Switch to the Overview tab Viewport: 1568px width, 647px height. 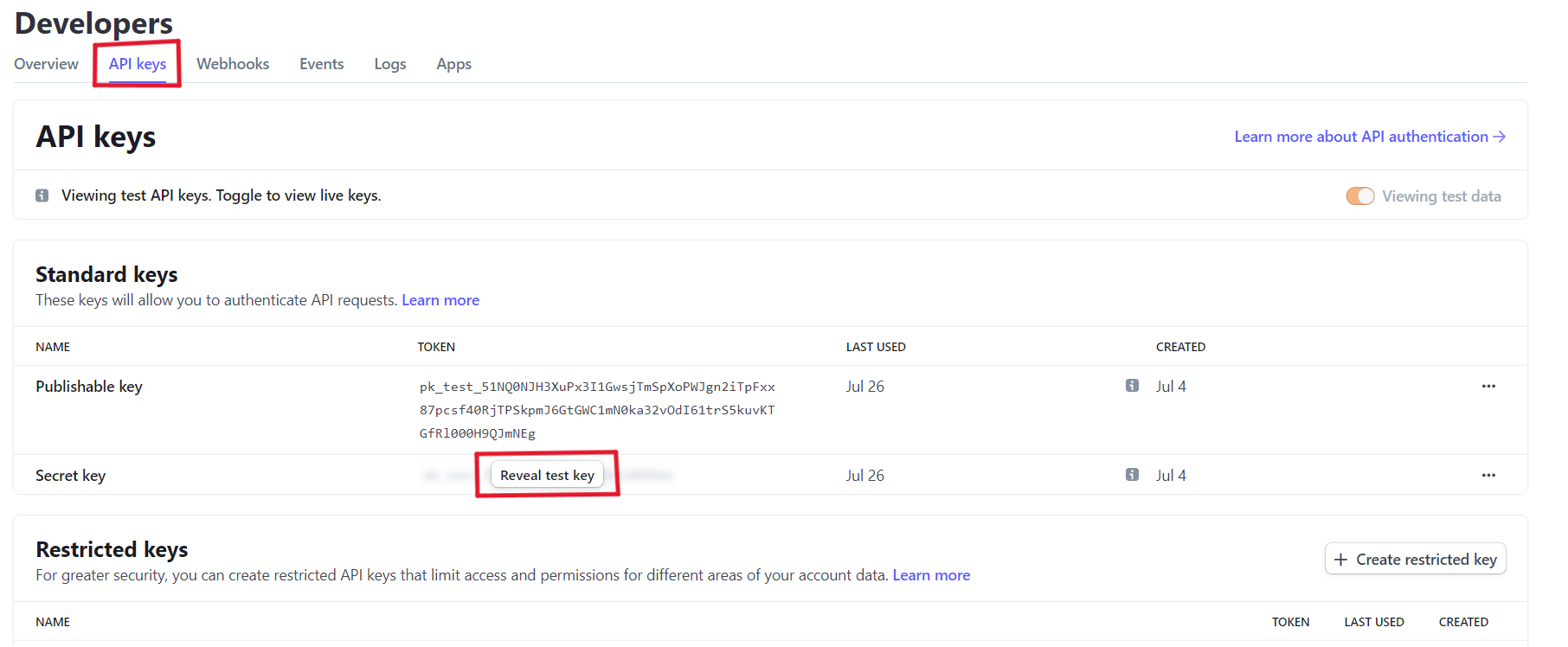tap(46, 64)
